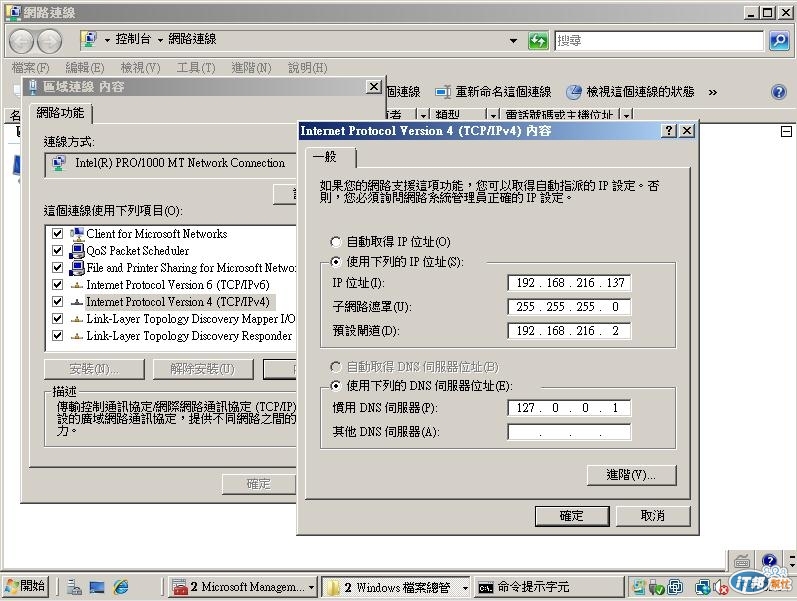The width and height of the screenshot is (797, 601).
Task: Click the network status tray icon
Action: tap(703, 587)
